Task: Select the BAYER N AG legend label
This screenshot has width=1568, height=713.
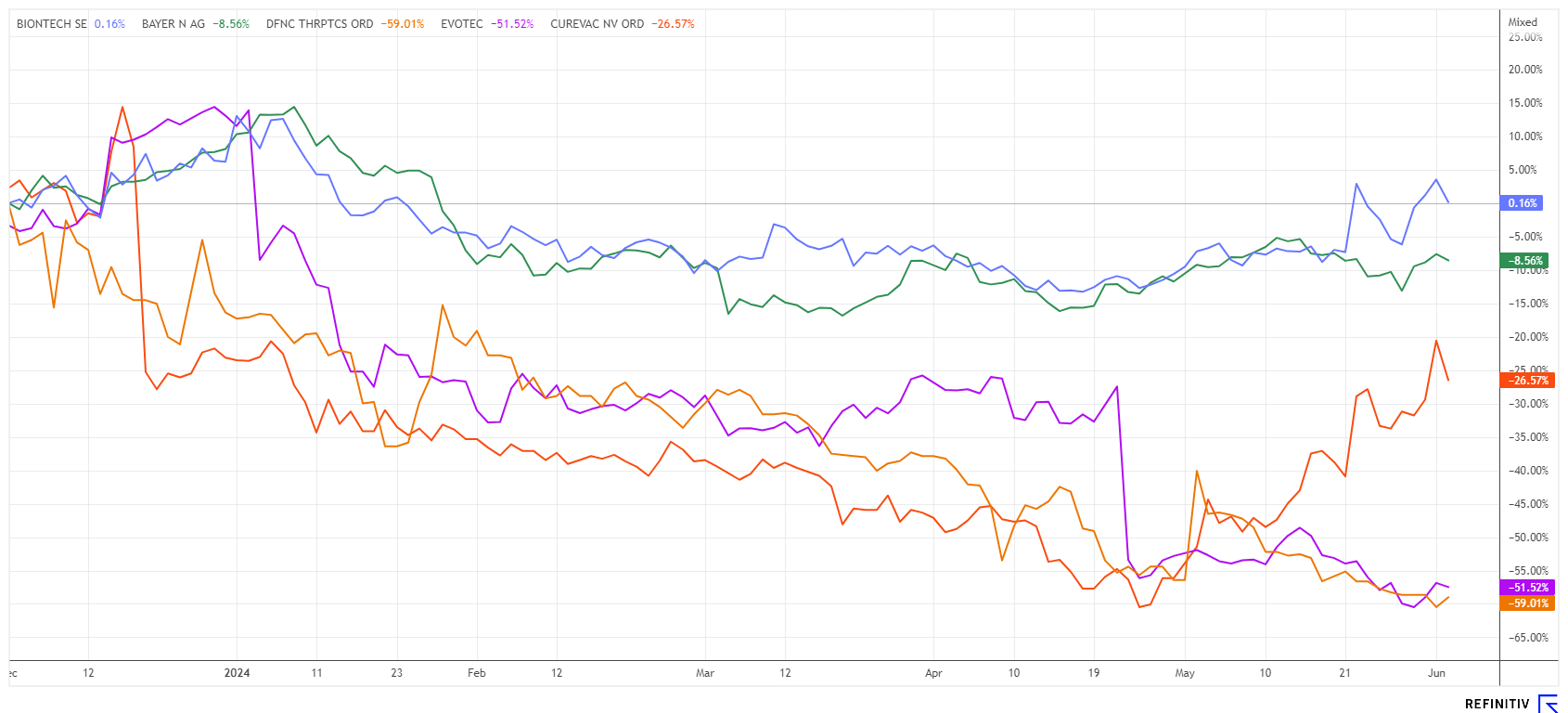Action: (x=174, y=24)
